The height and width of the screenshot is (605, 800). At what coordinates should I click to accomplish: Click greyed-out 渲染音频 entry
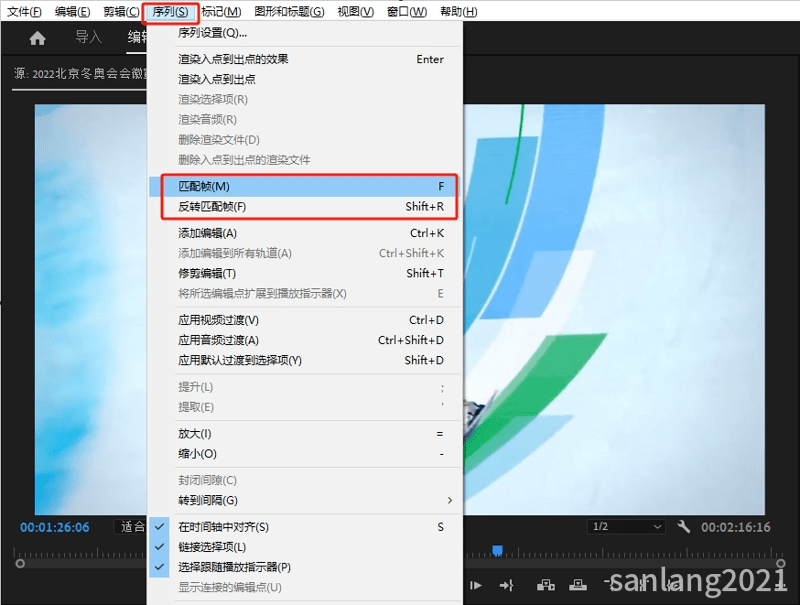pos(305,119)
